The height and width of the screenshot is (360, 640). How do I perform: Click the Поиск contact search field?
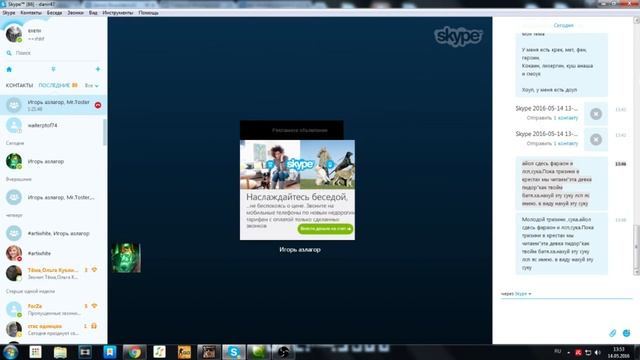tap(53, 53)
